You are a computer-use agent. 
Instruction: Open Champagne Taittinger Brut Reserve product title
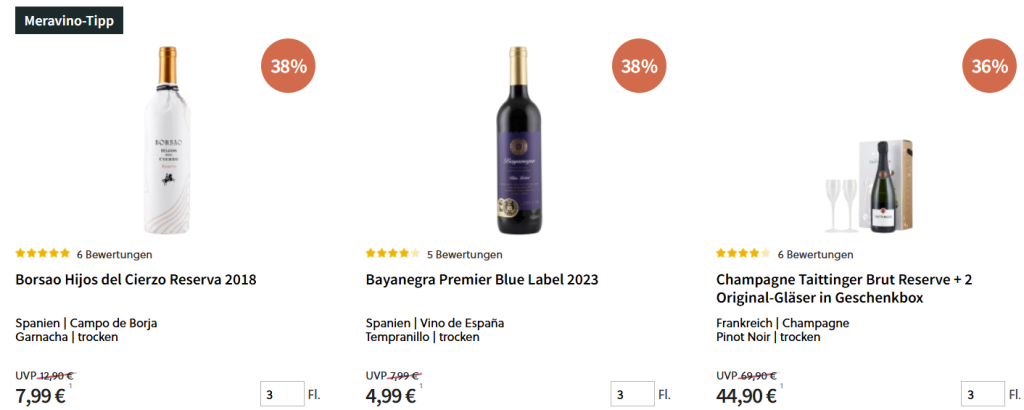coord(845,289)
